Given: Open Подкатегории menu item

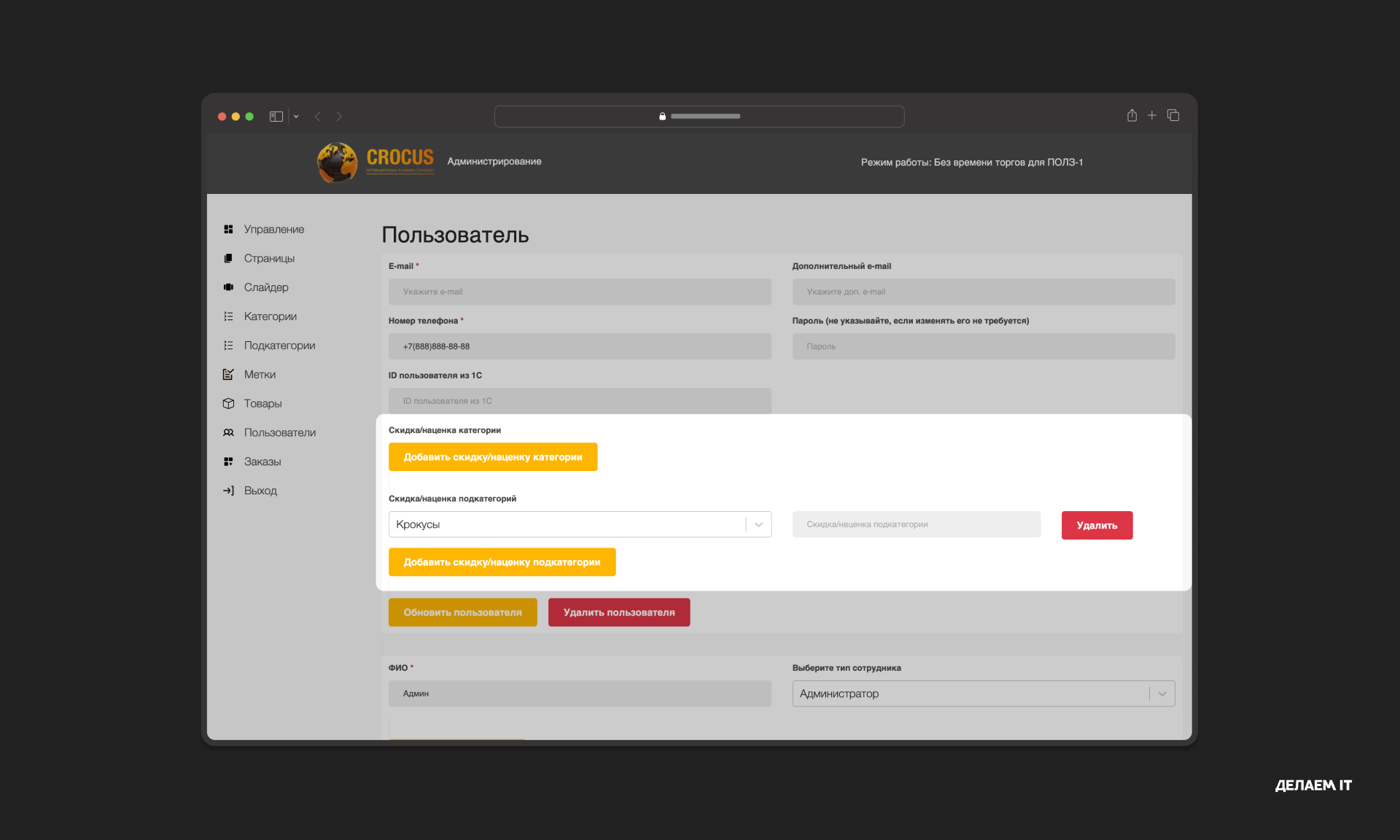Looking at the screenshot, I should tap(279, 346).
